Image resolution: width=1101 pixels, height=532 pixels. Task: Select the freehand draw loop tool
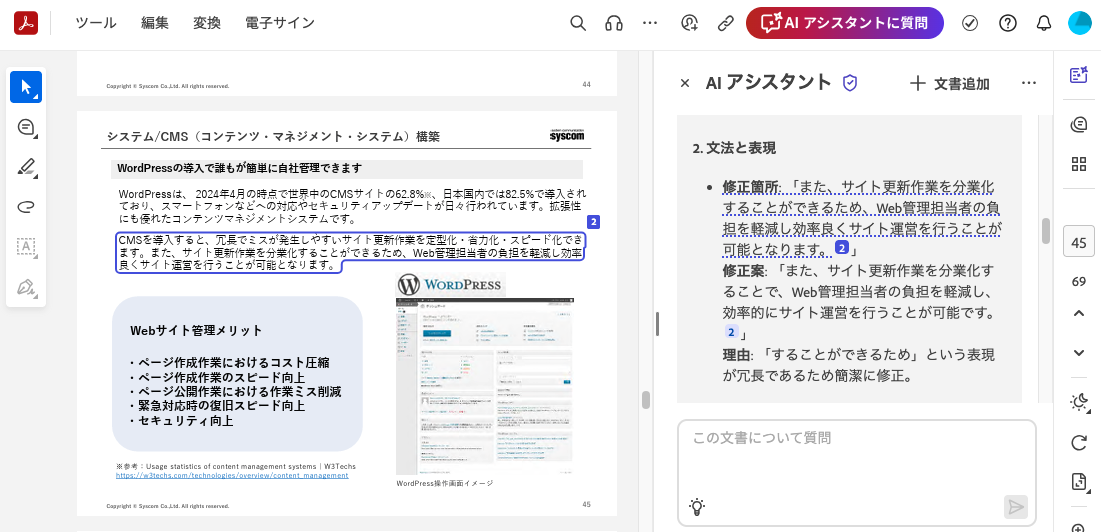(26, 206)
